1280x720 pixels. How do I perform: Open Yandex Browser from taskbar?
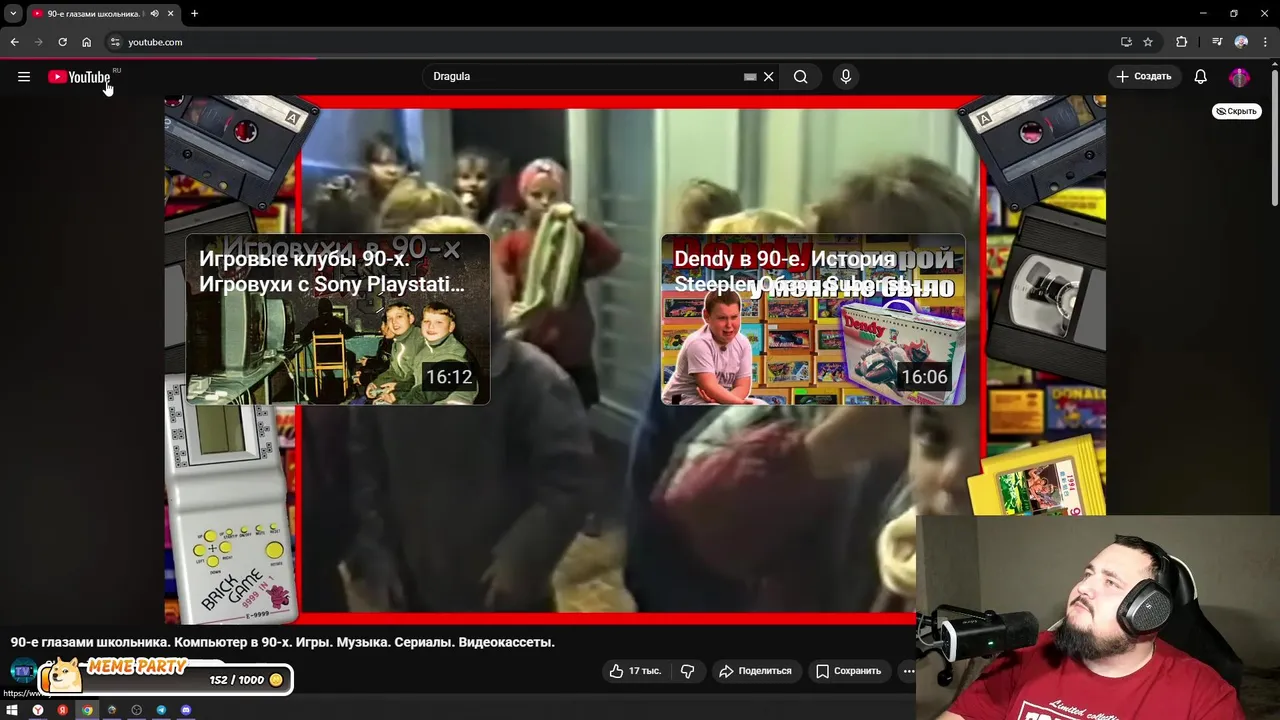37,710
